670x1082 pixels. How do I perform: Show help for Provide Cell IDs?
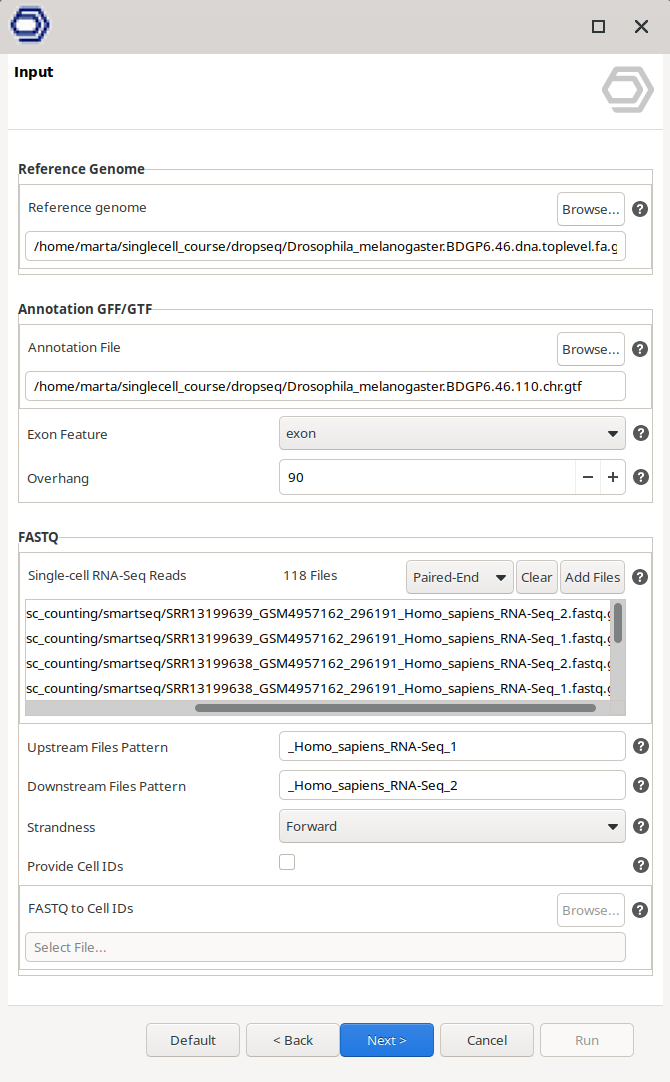tap(640, 865)
